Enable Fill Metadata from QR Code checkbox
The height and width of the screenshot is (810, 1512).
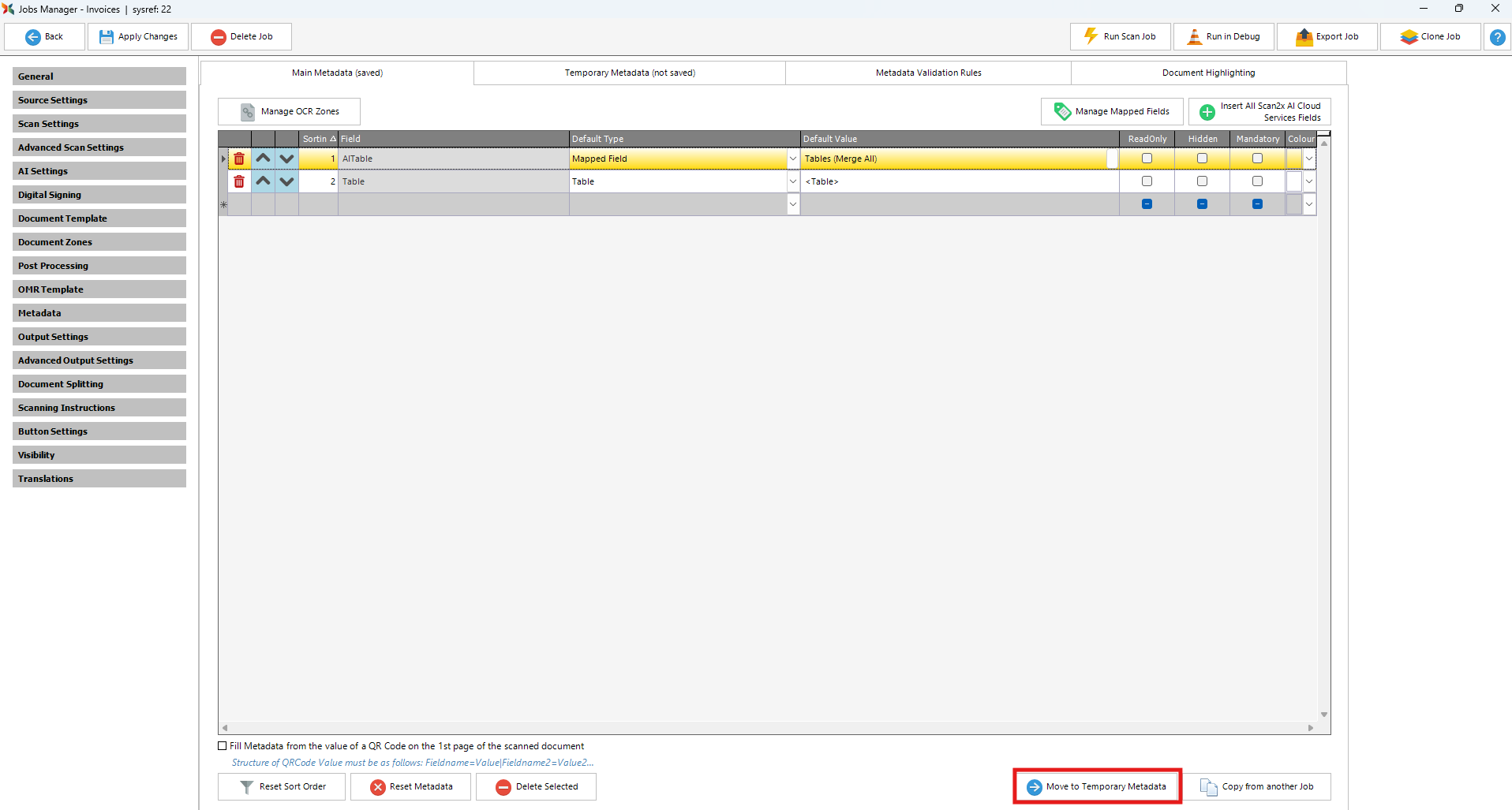pyautogui.click(x=223, y=746)
